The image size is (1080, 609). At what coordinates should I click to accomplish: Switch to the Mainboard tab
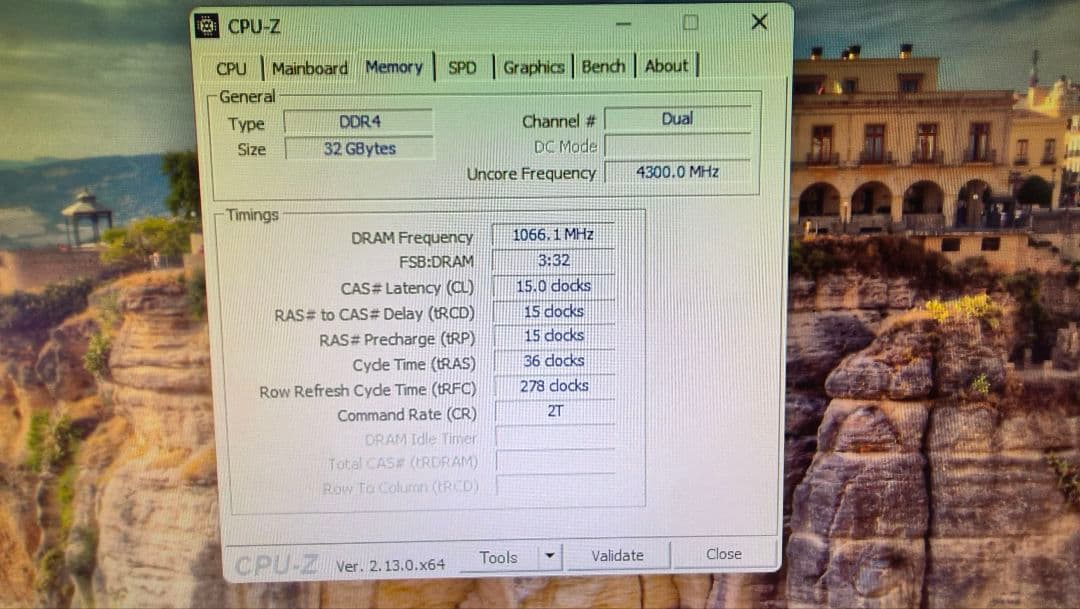coord(308,68)
